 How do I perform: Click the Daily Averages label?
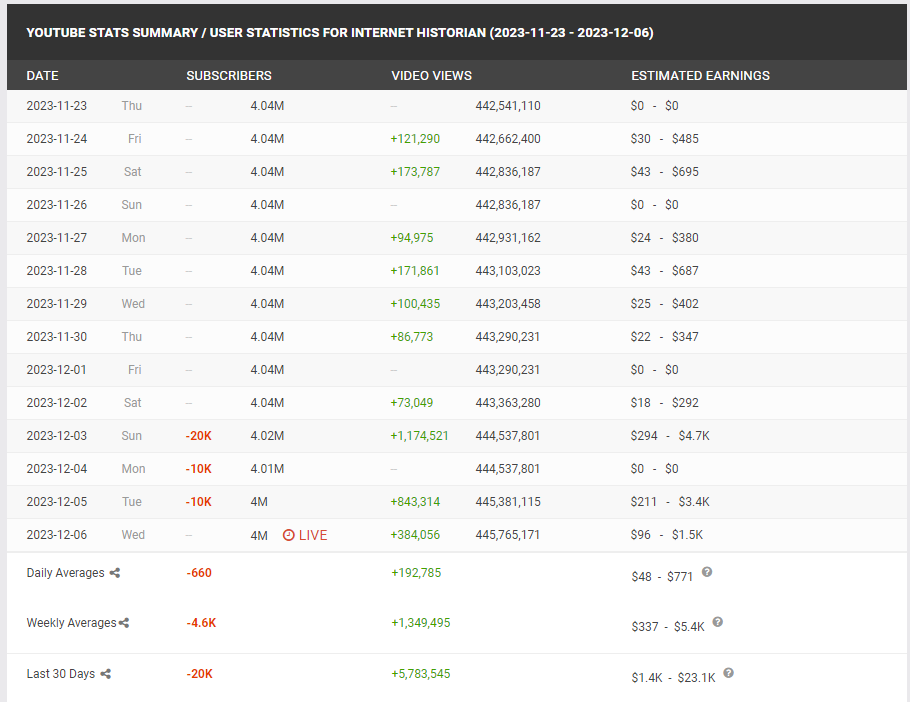(65, 573)
